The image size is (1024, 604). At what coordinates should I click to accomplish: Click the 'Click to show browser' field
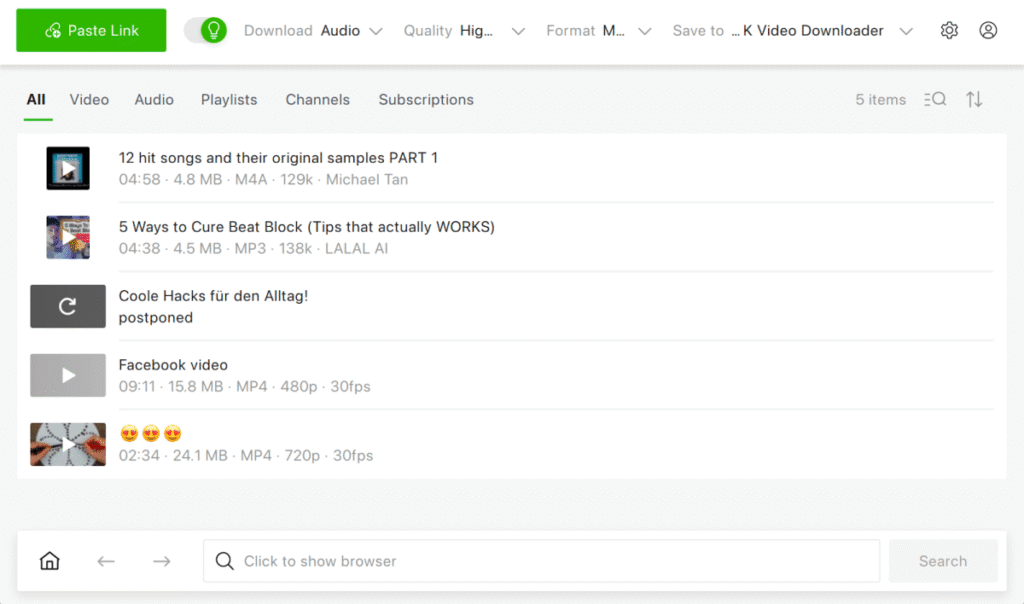(x=541, y=561)
